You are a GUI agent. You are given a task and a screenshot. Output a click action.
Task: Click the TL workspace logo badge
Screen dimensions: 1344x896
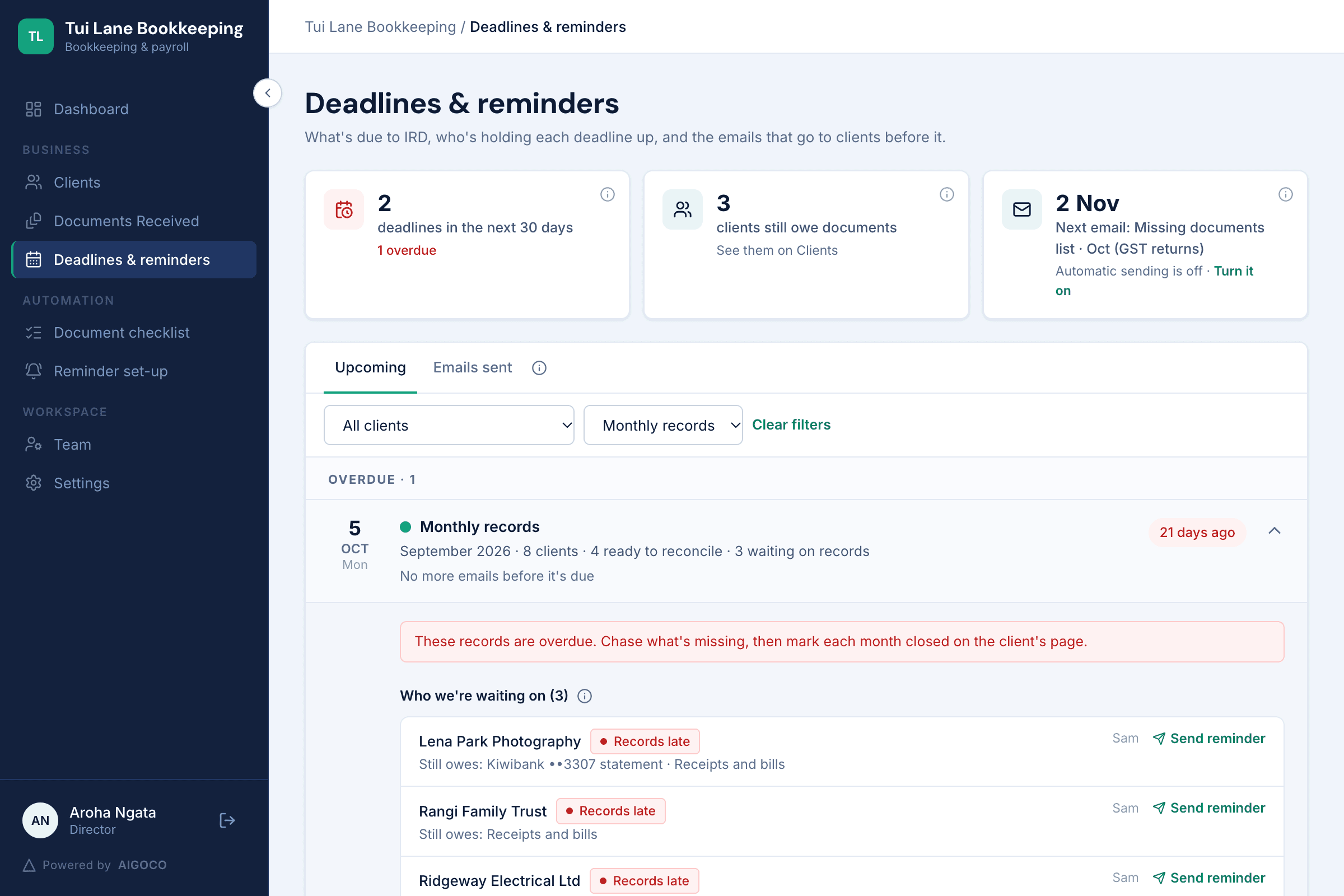(35, 36)
